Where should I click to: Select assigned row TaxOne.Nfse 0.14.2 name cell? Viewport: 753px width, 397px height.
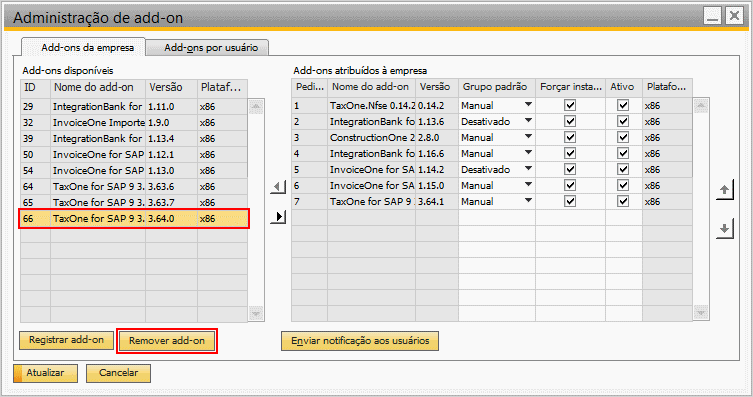(x=372, y=106)
